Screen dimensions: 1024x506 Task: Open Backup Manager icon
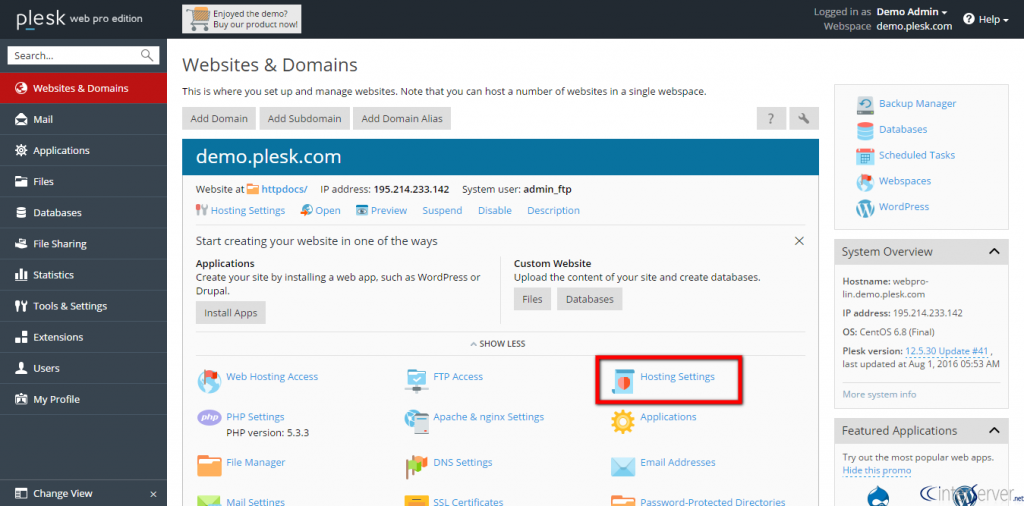(x=865, y=104)
